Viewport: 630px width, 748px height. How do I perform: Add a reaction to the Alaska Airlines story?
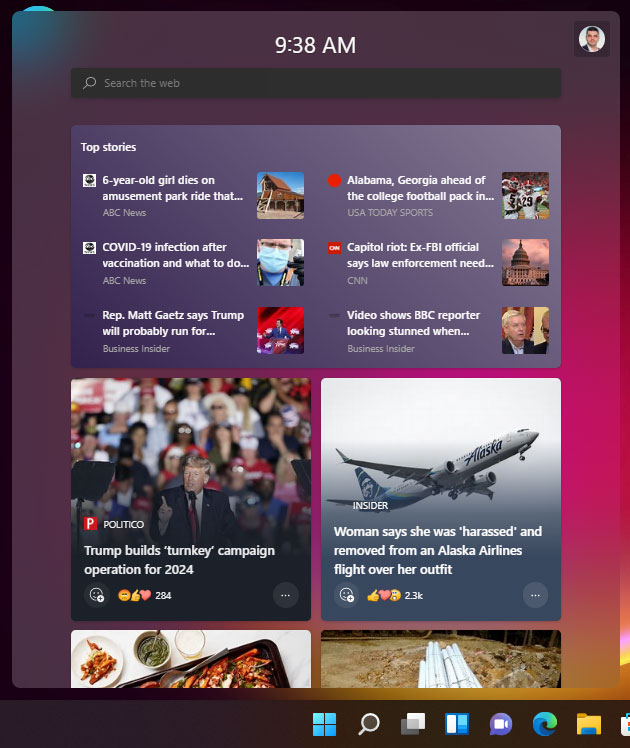tap(347, 595)
